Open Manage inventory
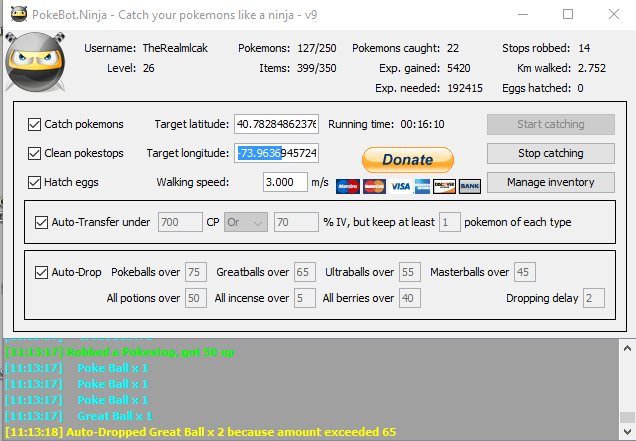Screen dimensions: 636x441 click(x=551, y=183)
